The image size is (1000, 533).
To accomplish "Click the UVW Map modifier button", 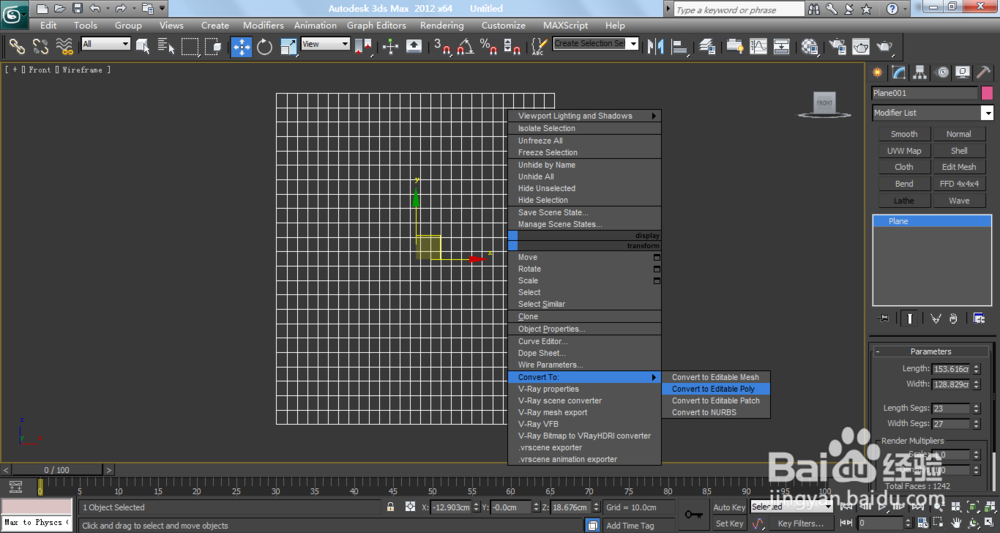I will (x=904, y=151).
